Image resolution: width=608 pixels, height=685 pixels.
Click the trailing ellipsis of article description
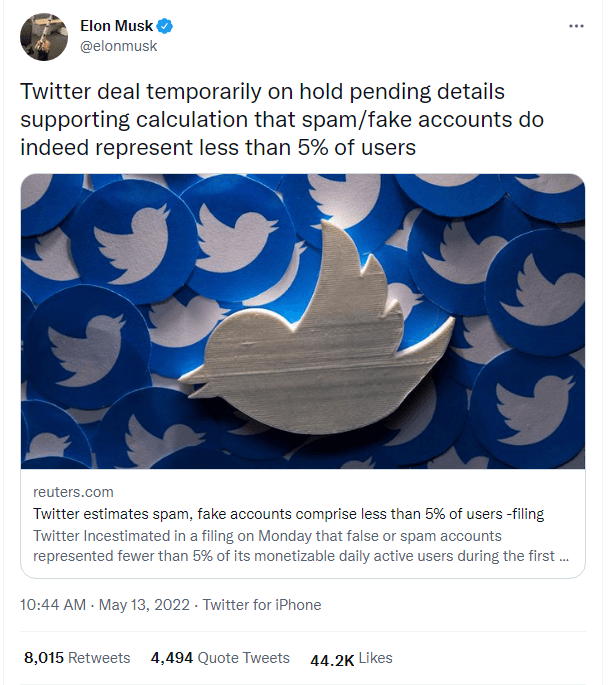(x=565, y=556)
